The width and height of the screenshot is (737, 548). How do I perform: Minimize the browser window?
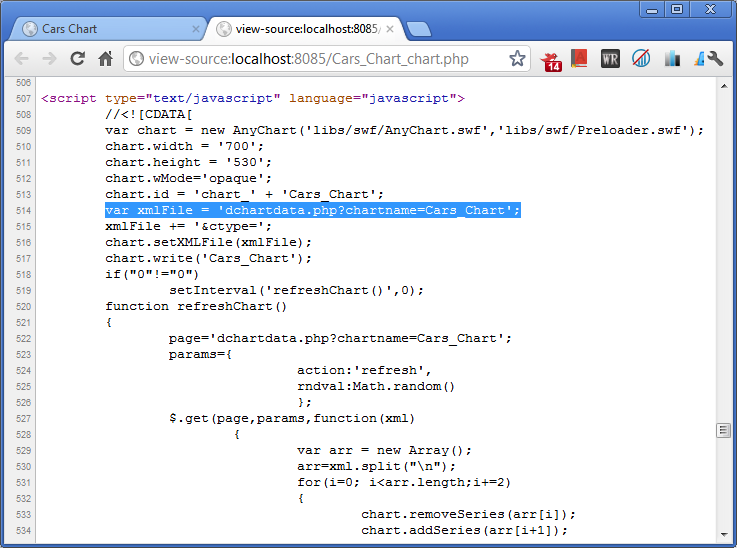652,9
